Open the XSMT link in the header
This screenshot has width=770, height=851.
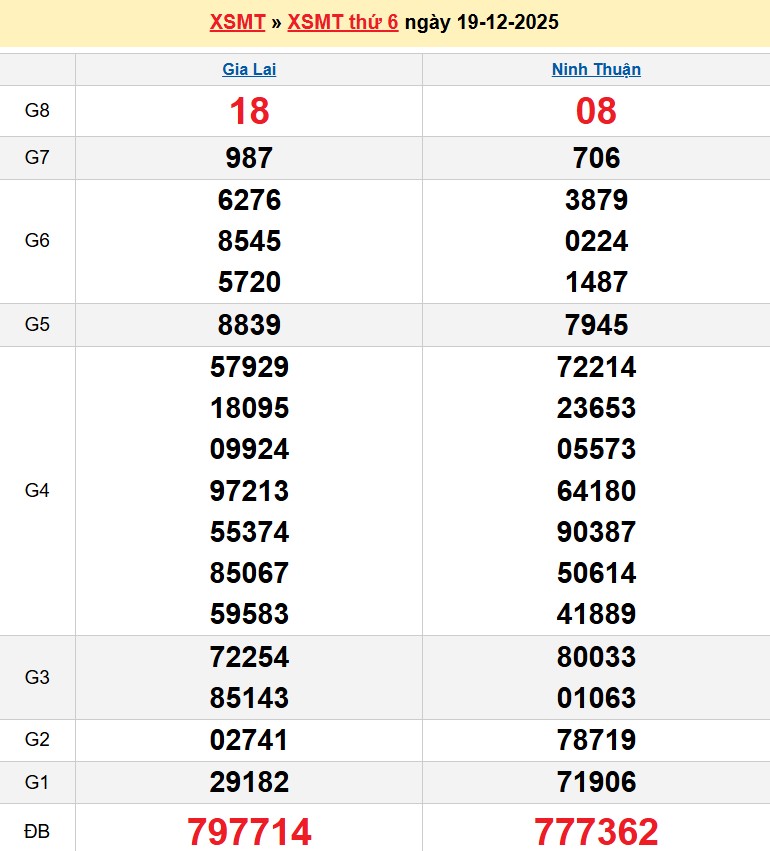(236, 22)
